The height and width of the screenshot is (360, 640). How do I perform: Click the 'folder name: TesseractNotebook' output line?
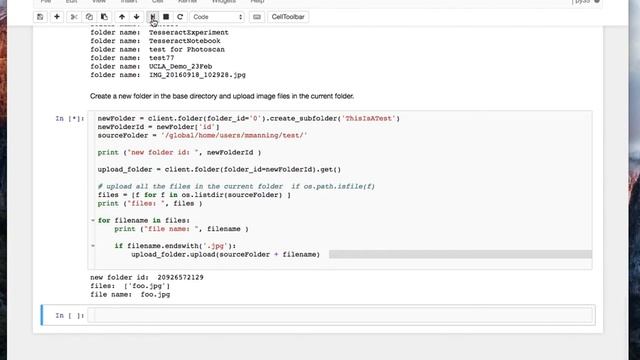[155, 41]
